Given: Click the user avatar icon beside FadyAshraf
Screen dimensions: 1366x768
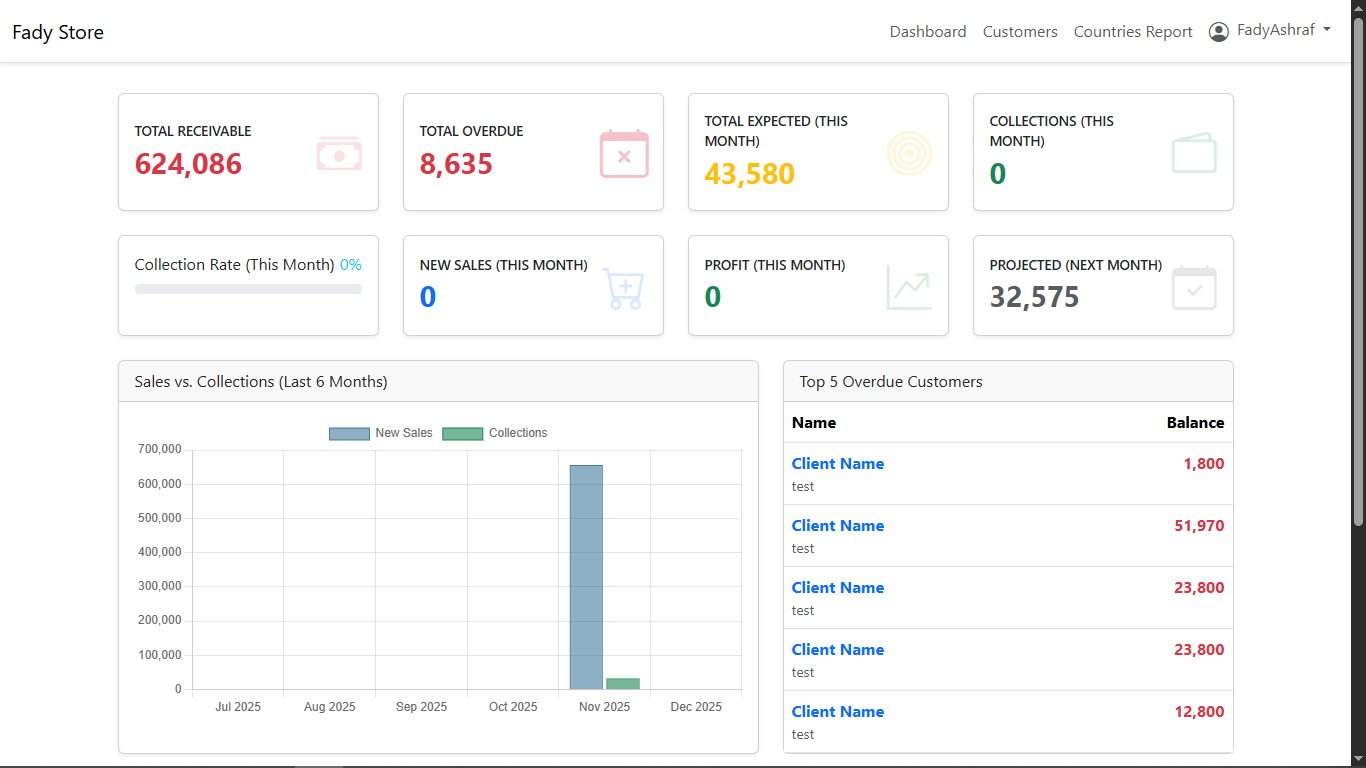Looking at the screenshot, I should (x=1218, y=32).
